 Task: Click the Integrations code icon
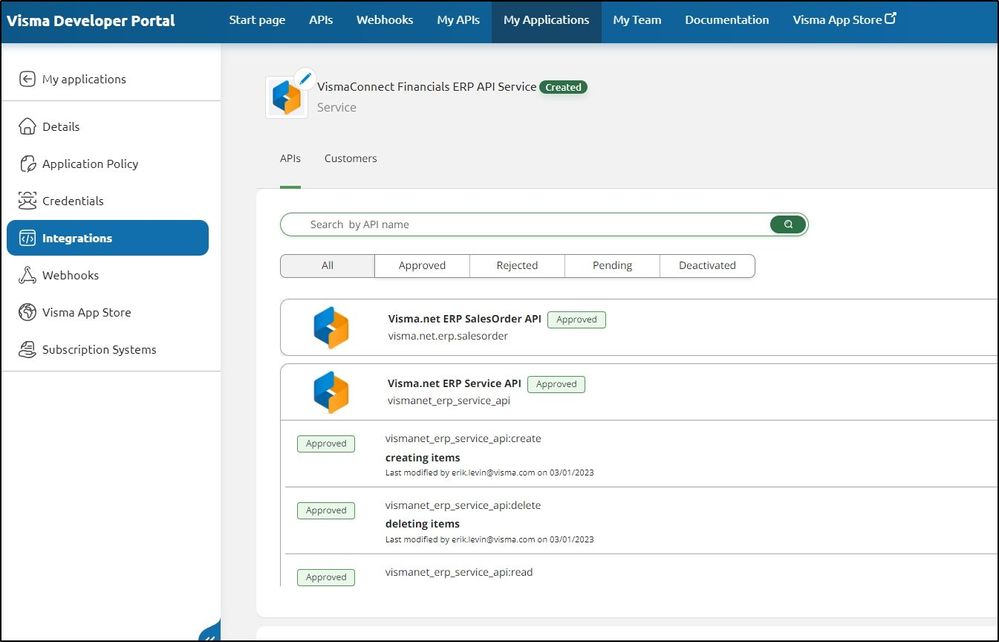(27, 238)
